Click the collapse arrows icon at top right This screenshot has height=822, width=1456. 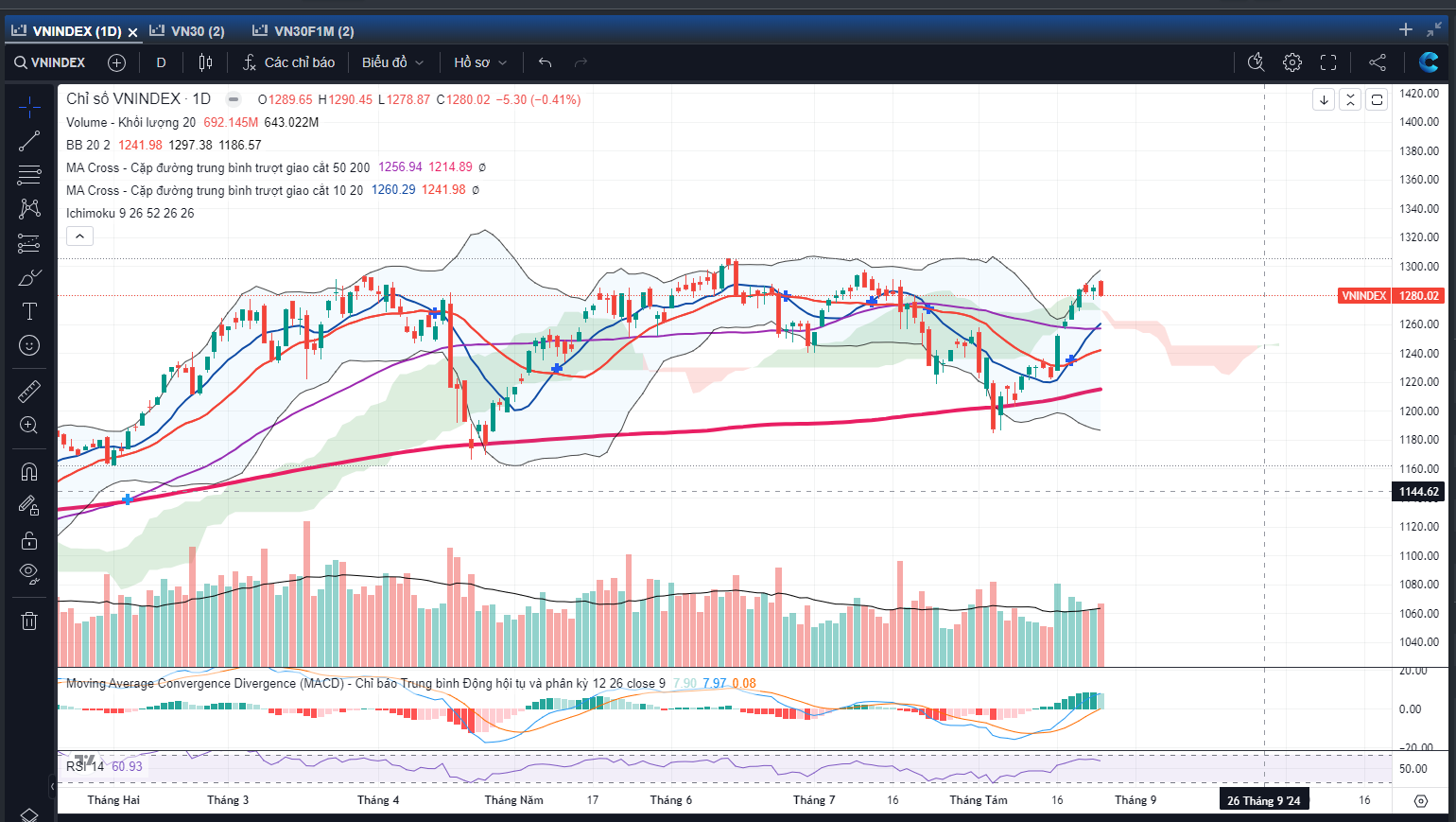coord(1434,30)
